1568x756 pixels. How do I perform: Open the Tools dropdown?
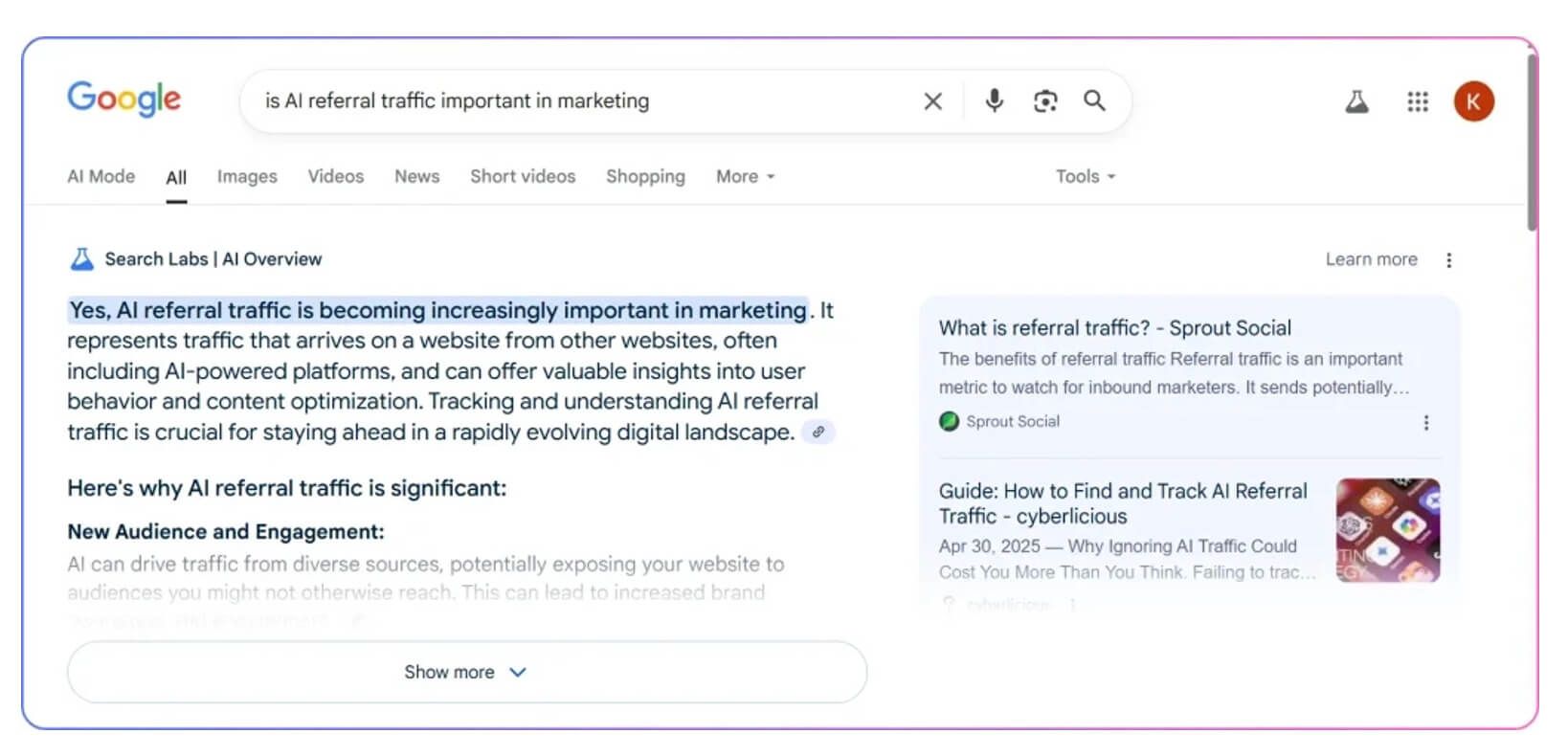click(1086, 176)
